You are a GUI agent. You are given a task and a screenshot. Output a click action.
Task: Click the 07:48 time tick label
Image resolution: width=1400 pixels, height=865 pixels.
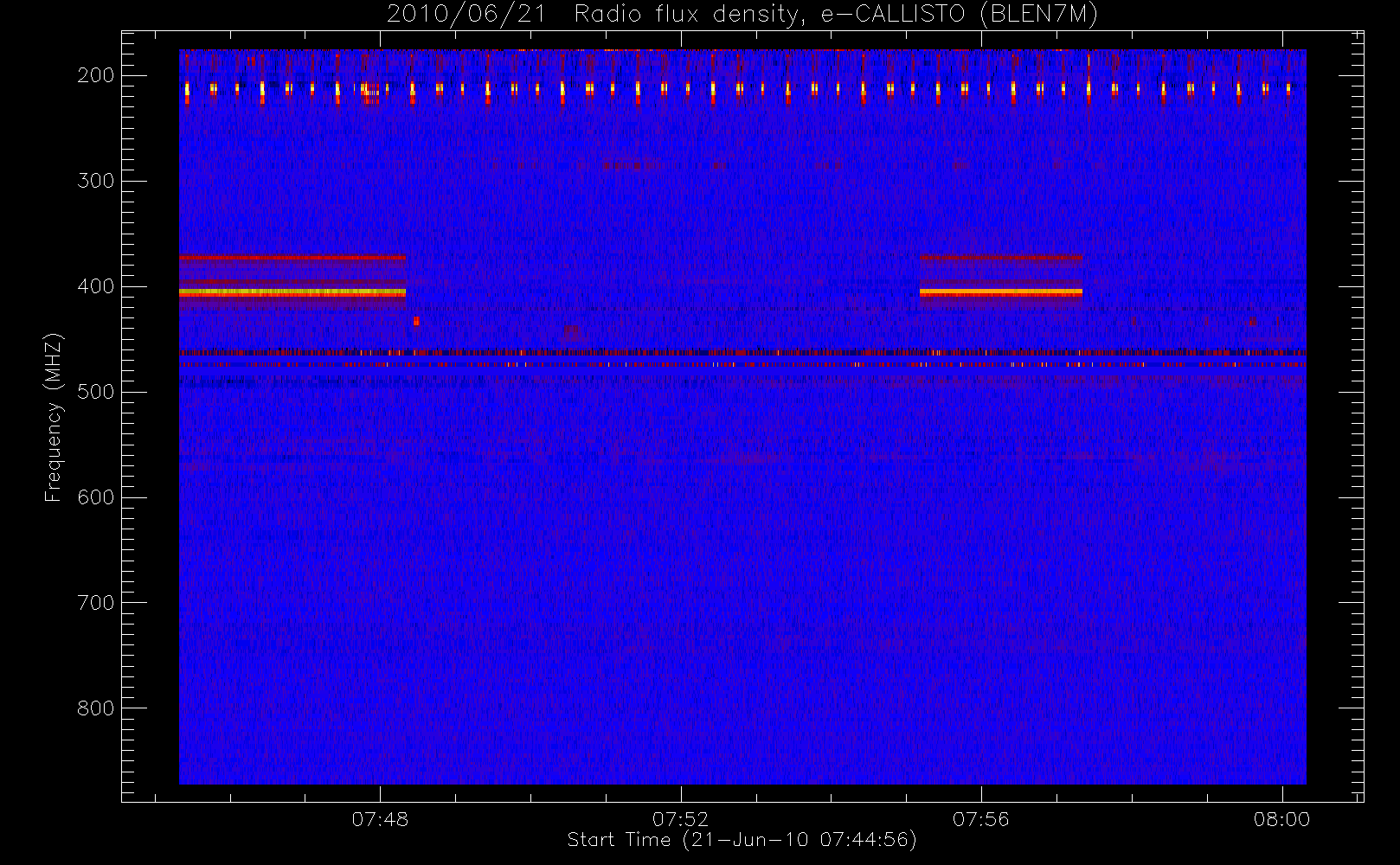tap(380, 819)
